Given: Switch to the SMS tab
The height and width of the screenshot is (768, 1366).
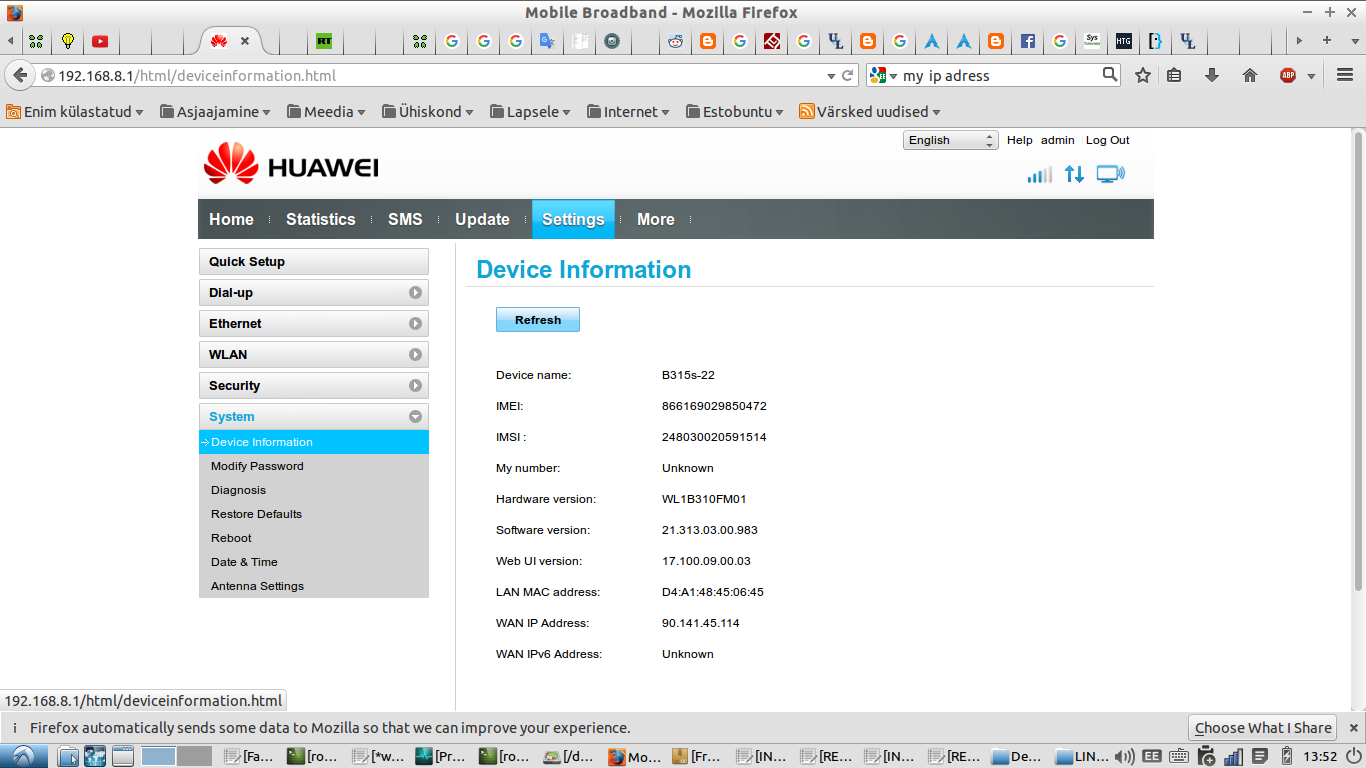Looking at the screenshot, I should pyautogui.click(x=405, y=219).
